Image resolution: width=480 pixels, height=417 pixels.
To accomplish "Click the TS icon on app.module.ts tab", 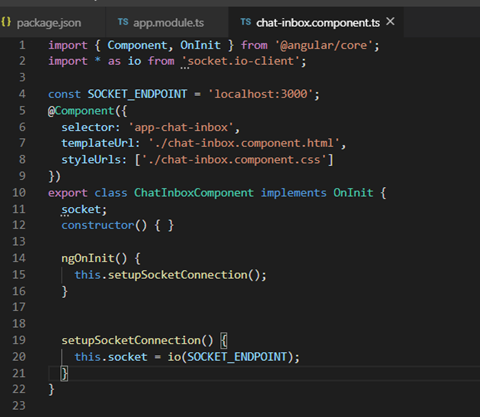I will (123, 22).
